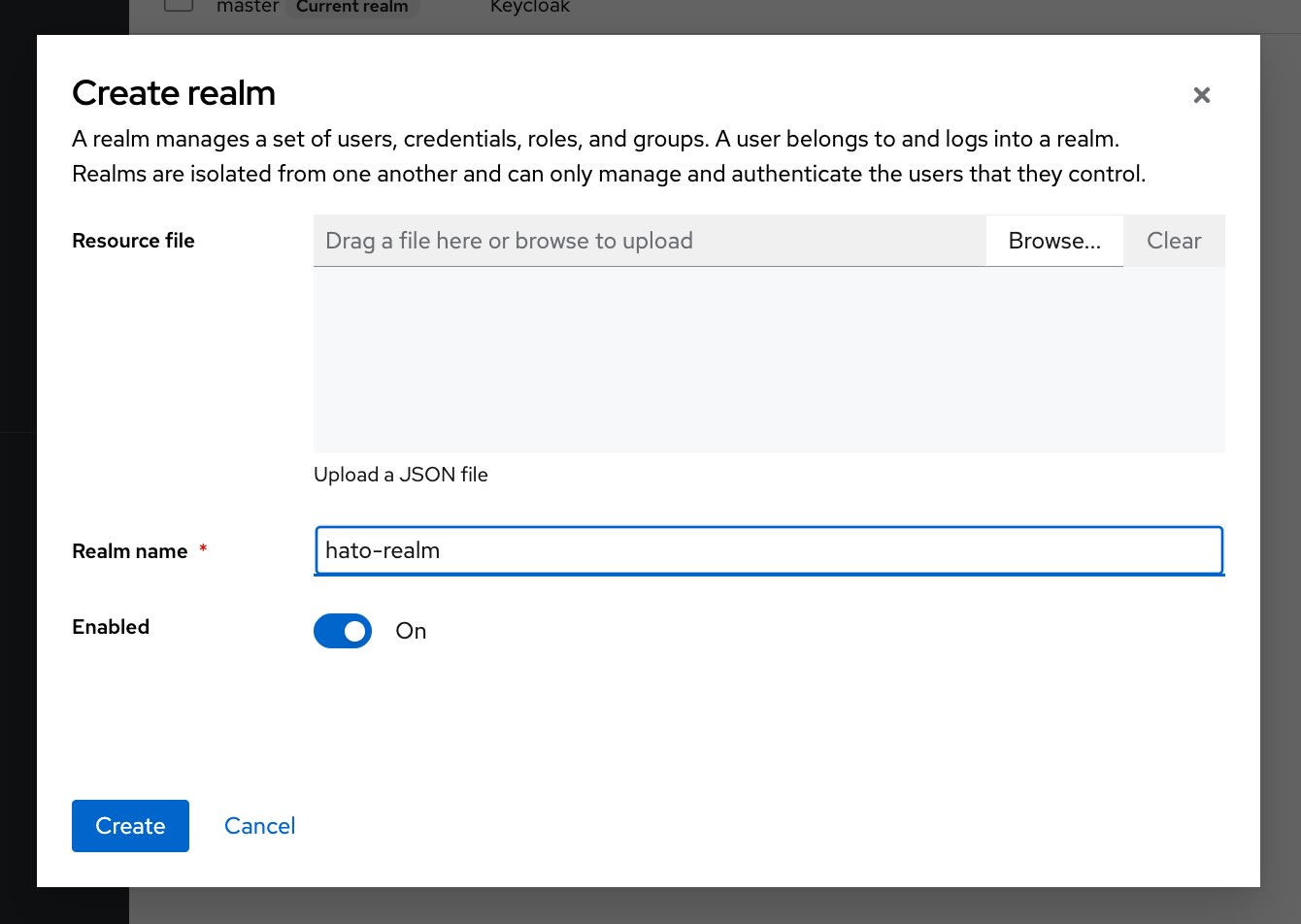
Task: Click the Upload a JSON file helper text
Action: click(400, 475)
